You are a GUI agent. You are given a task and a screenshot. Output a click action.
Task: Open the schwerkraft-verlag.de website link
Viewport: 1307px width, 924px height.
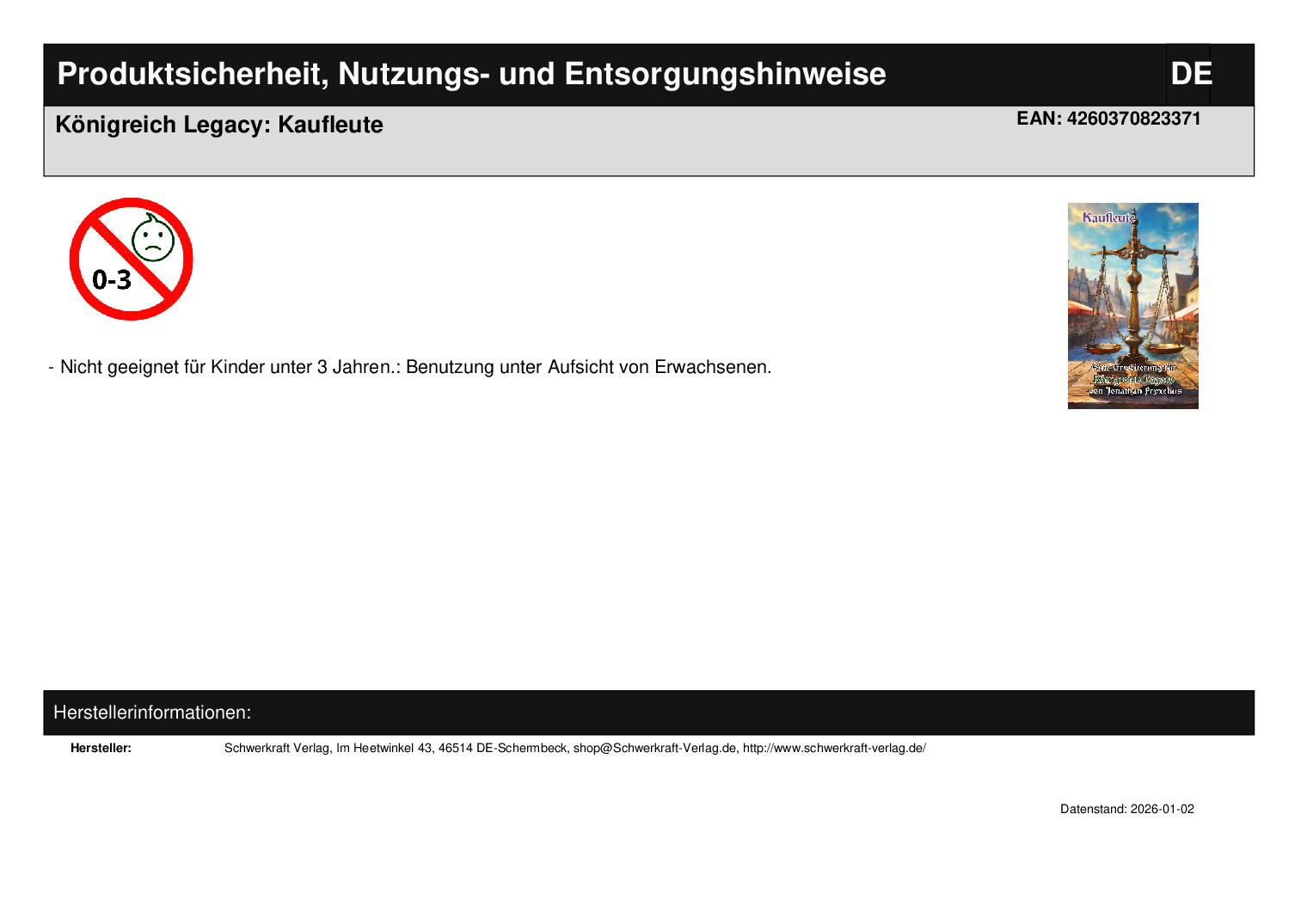(834, 749)
